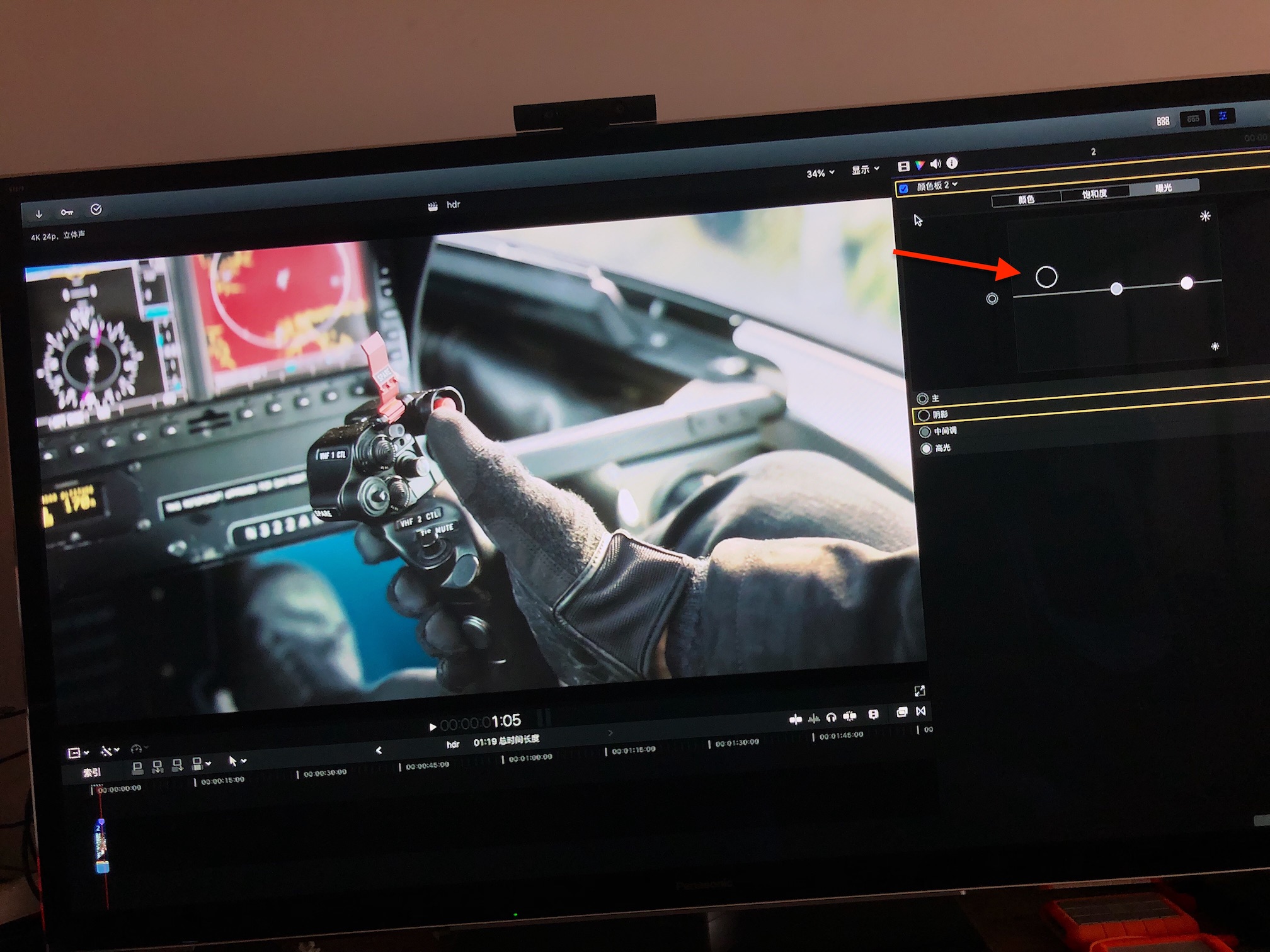Open the info inspector icon
This screenshot has width=1270, height=952.
[952, 163]
